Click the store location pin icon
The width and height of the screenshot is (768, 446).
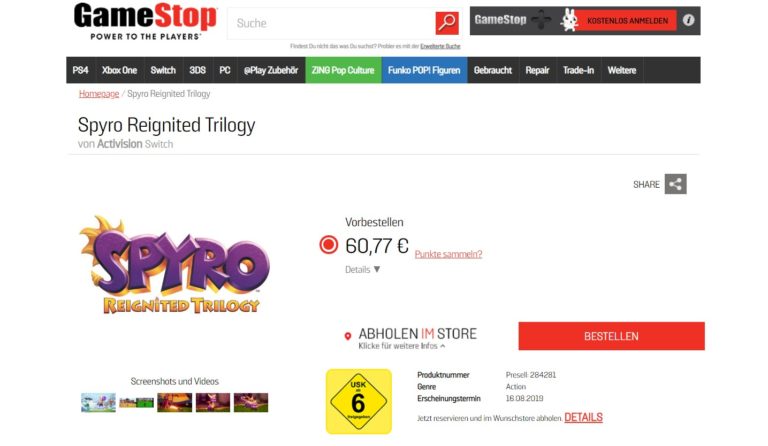348,336
